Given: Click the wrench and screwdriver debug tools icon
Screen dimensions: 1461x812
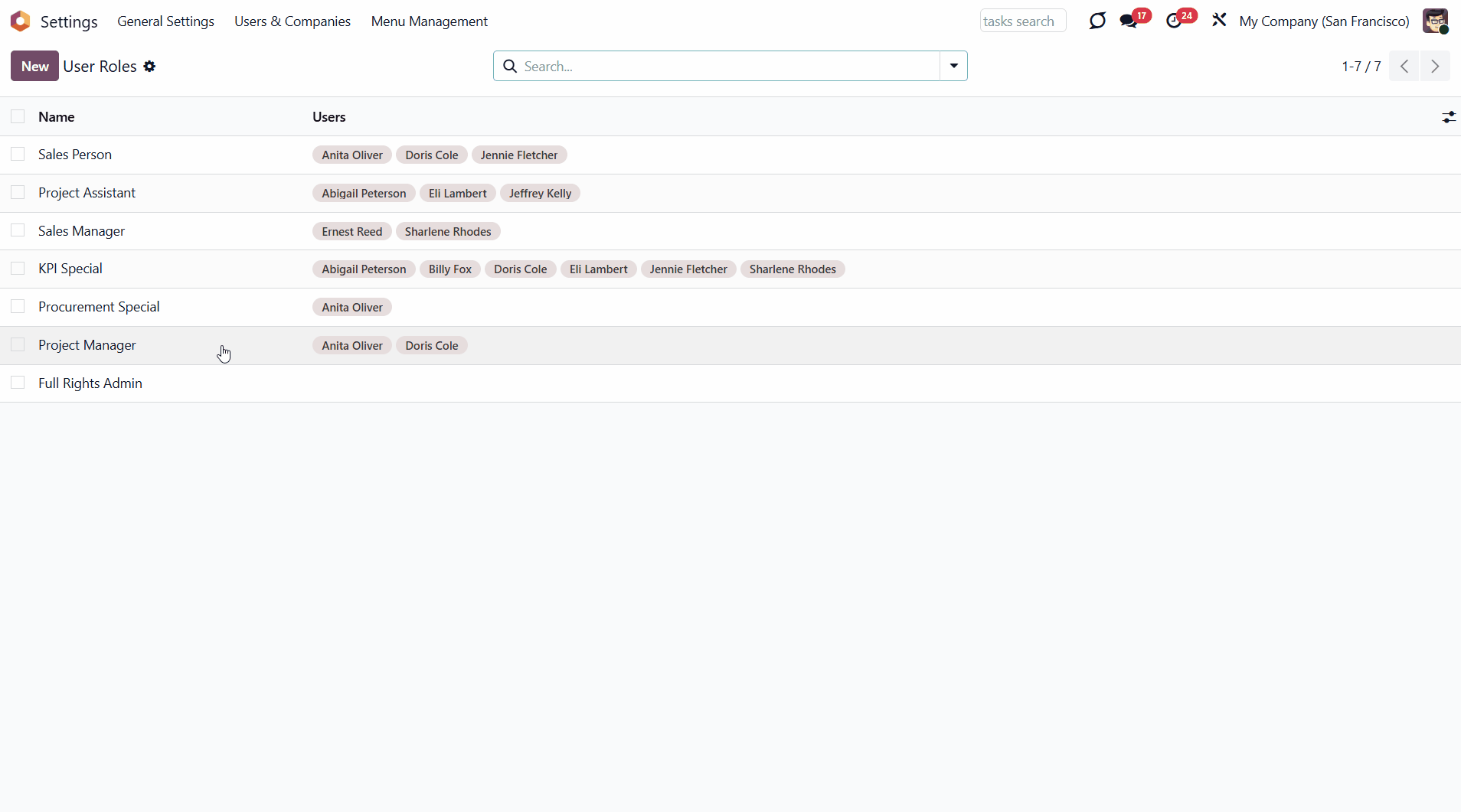Looking at the screenshot, I should click(1219, 21).
